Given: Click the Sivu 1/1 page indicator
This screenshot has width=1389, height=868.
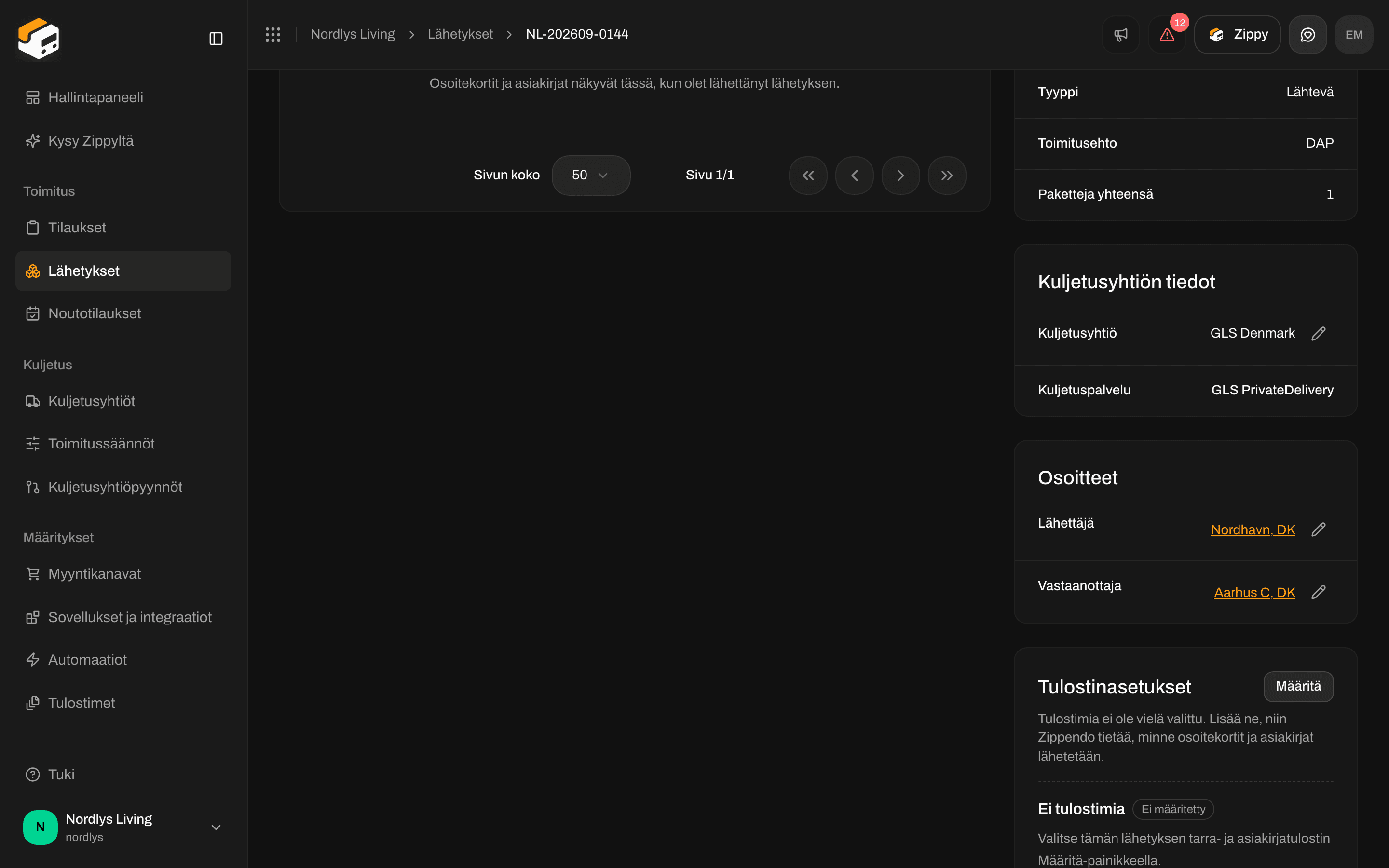Looking at the screenshot, I should tap(709, 175).
